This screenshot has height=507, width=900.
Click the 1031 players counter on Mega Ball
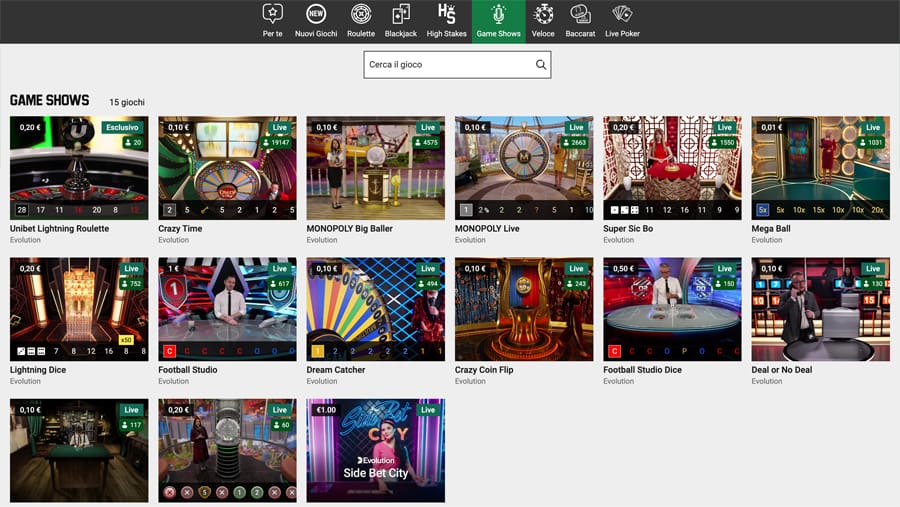click(871, 142)
